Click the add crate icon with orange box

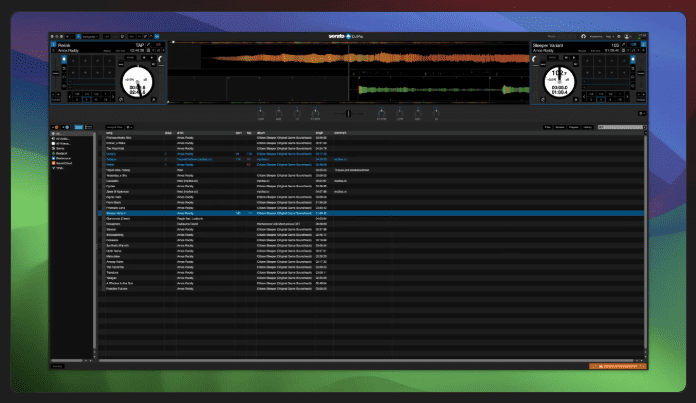[x=56, y=127]
